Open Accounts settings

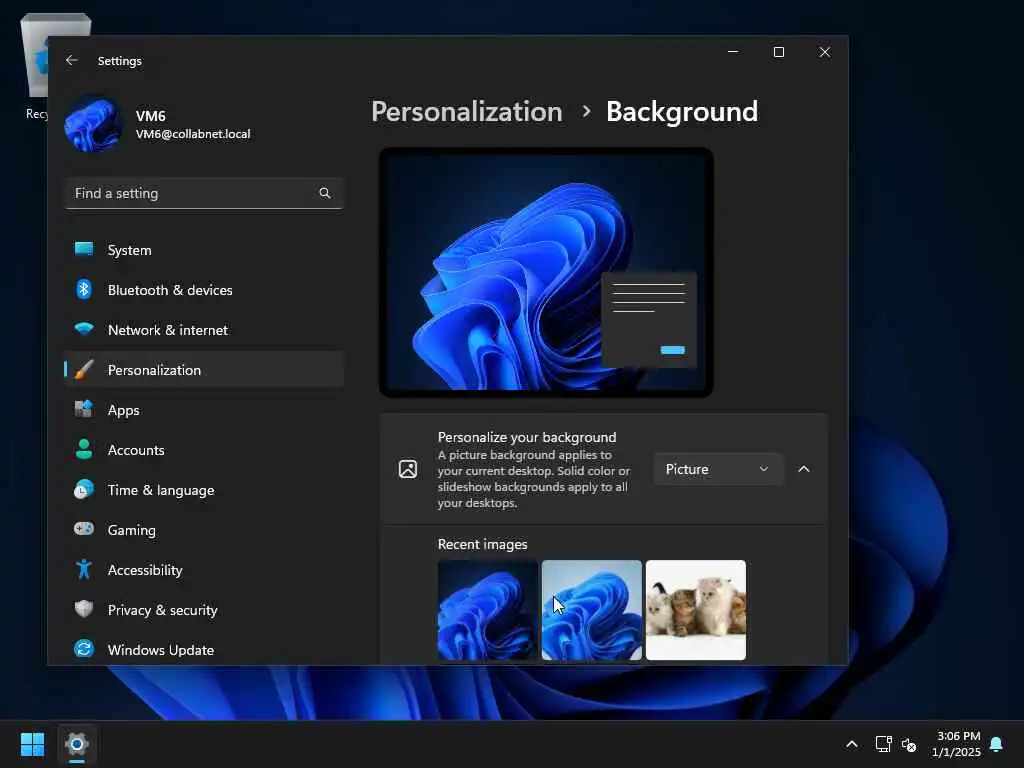pyautogui.click(x=204, y=449)
